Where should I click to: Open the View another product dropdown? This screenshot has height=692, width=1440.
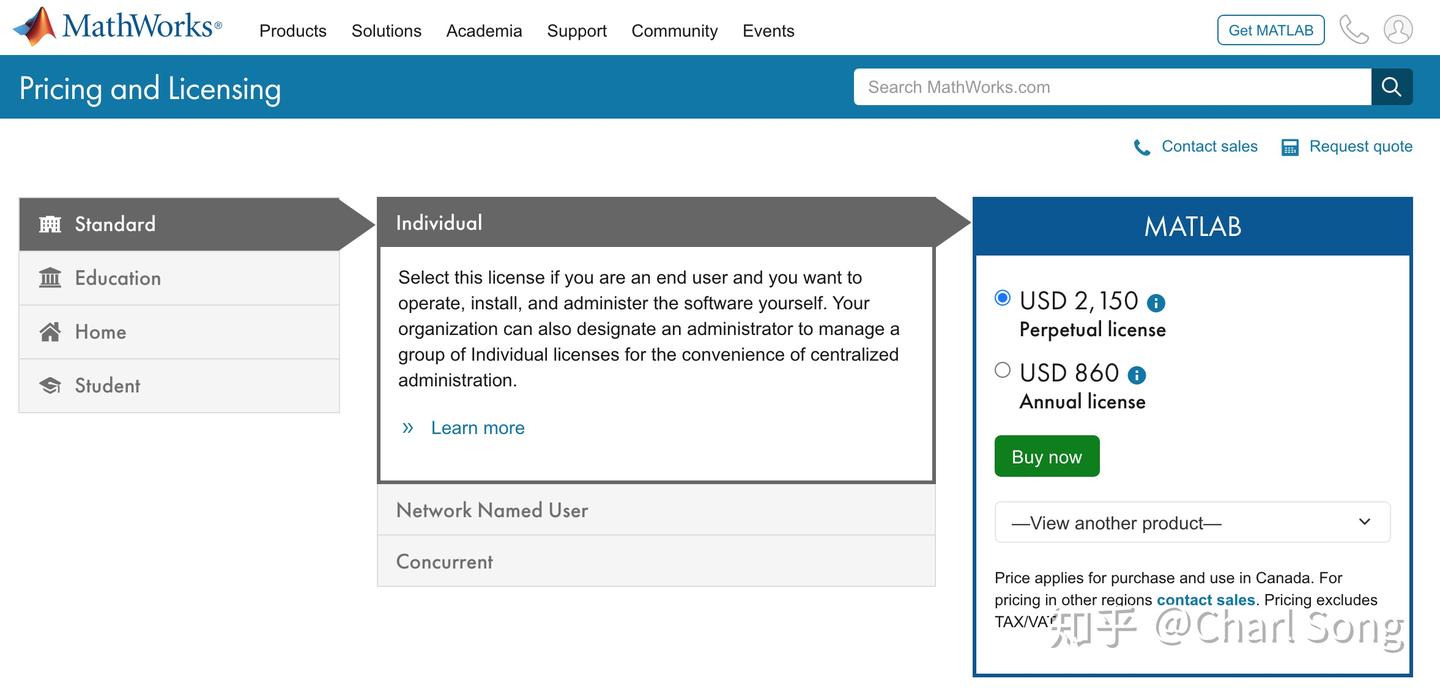(x=1192, y=523)
